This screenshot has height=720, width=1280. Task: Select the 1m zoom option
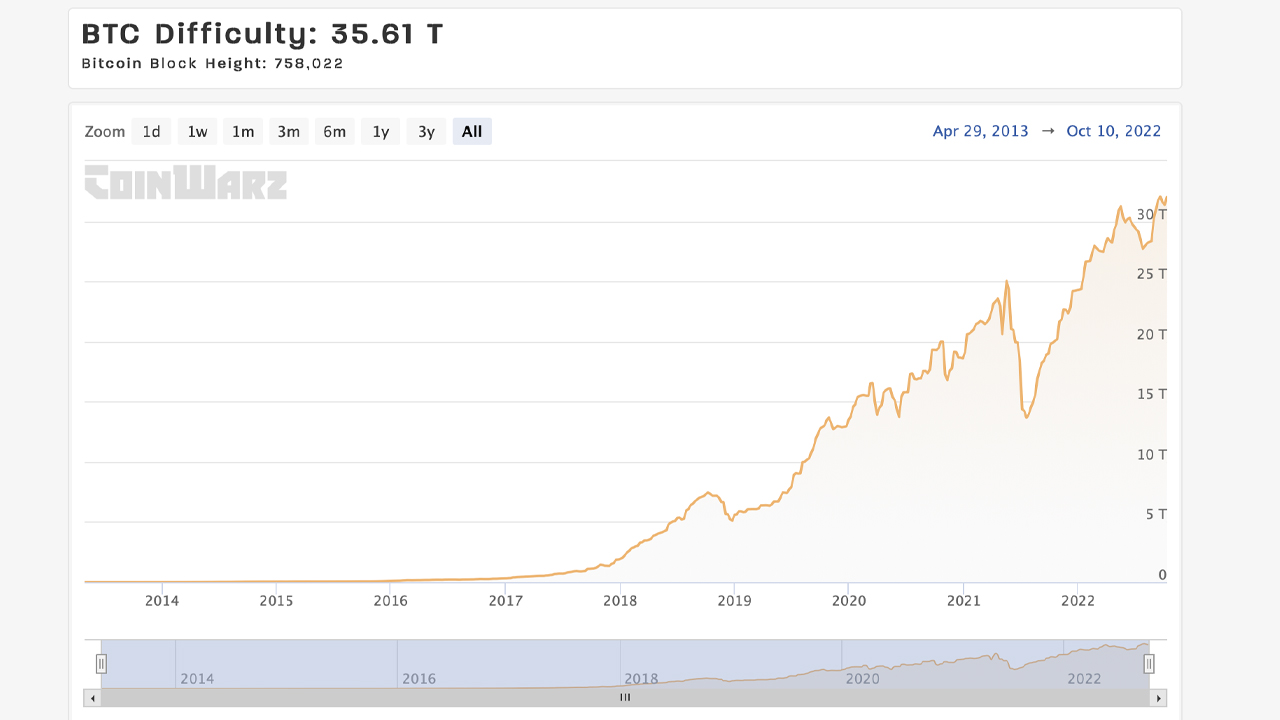coord(243,132)
